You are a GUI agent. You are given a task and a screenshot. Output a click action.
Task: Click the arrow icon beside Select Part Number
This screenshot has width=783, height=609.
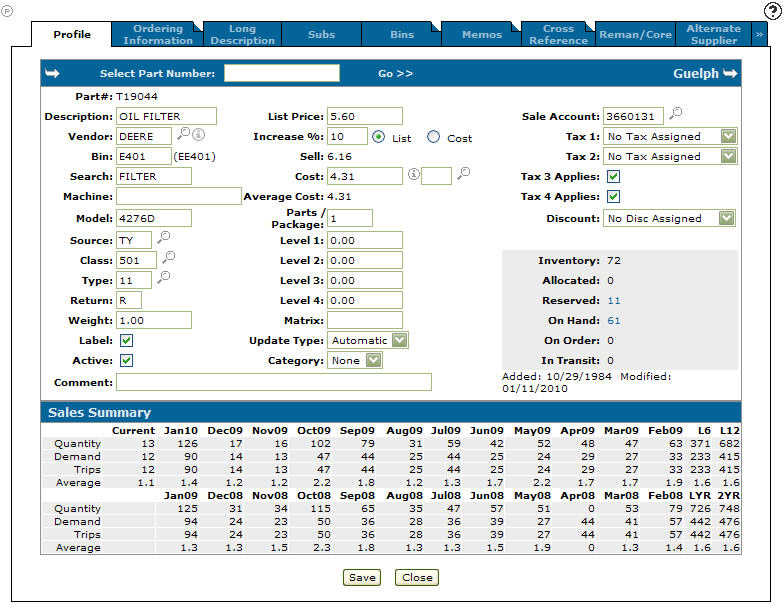tap(52, 73)
